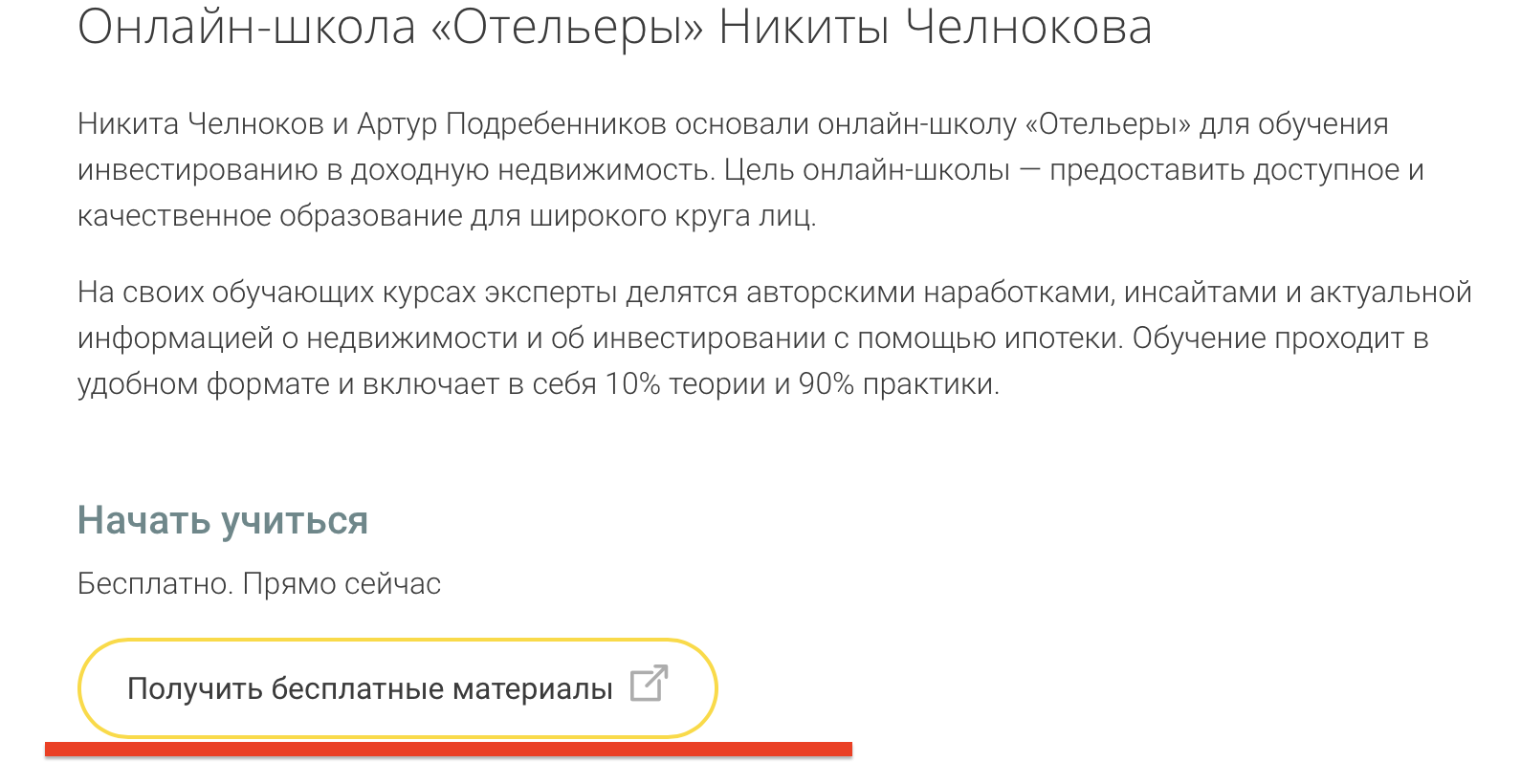Click «На своих обучающих курсах» text
Image resolution: width=1521 pixels, height=784 pixels.
[x=276, y=293]
